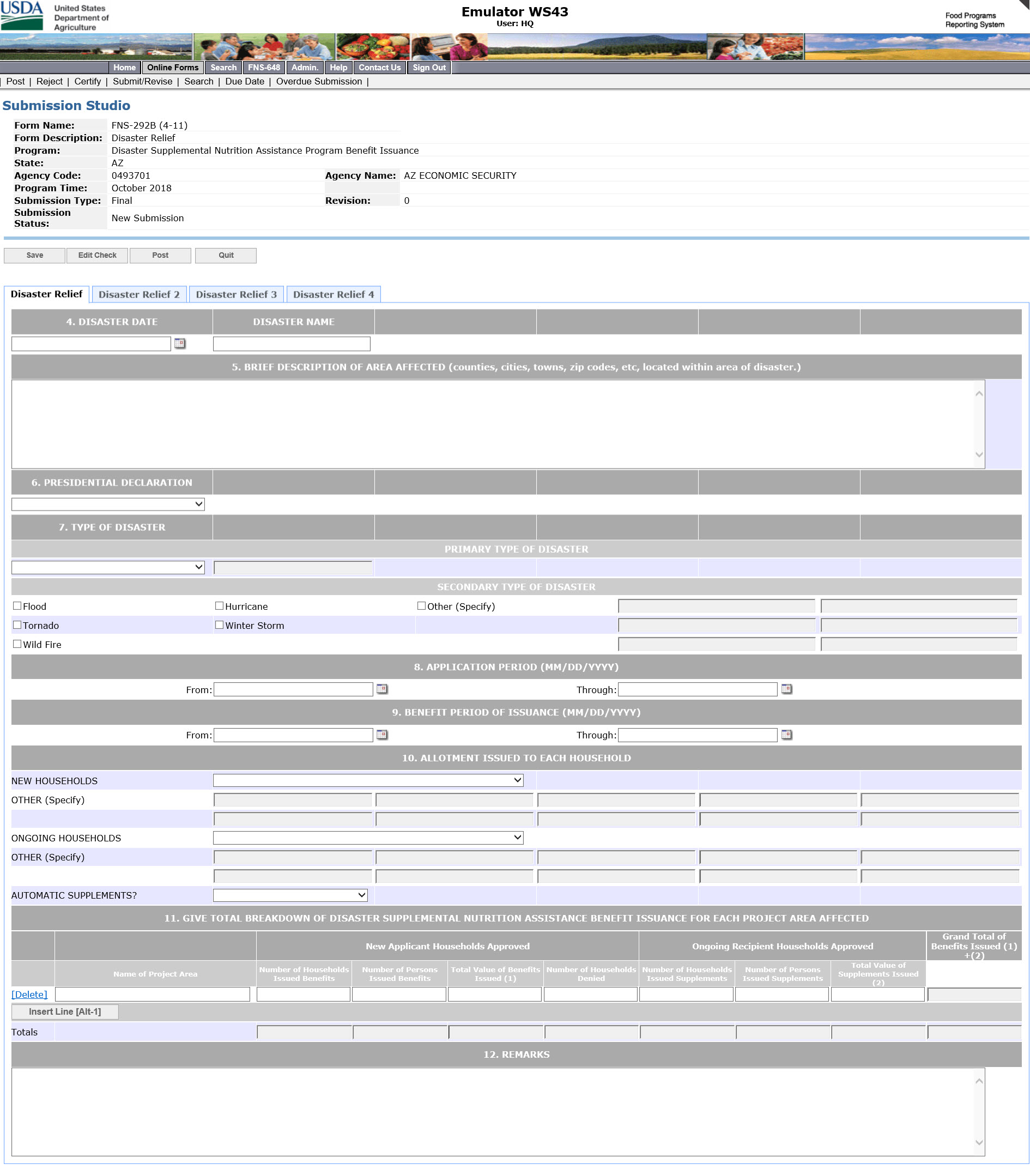
Task: Check the Flood checkbox
Action: 17,605
